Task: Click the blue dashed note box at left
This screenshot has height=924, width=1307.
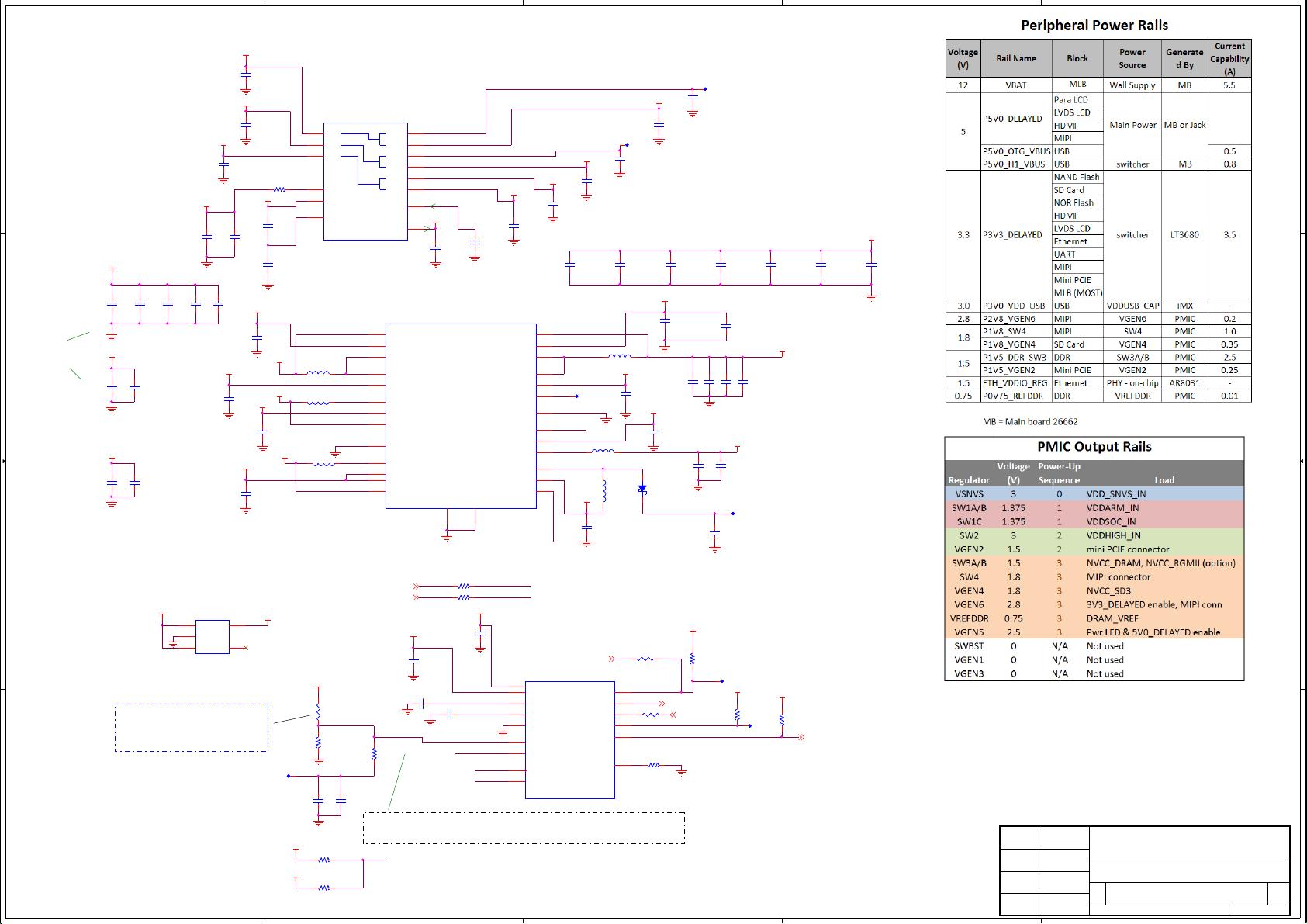Action: 192,727
